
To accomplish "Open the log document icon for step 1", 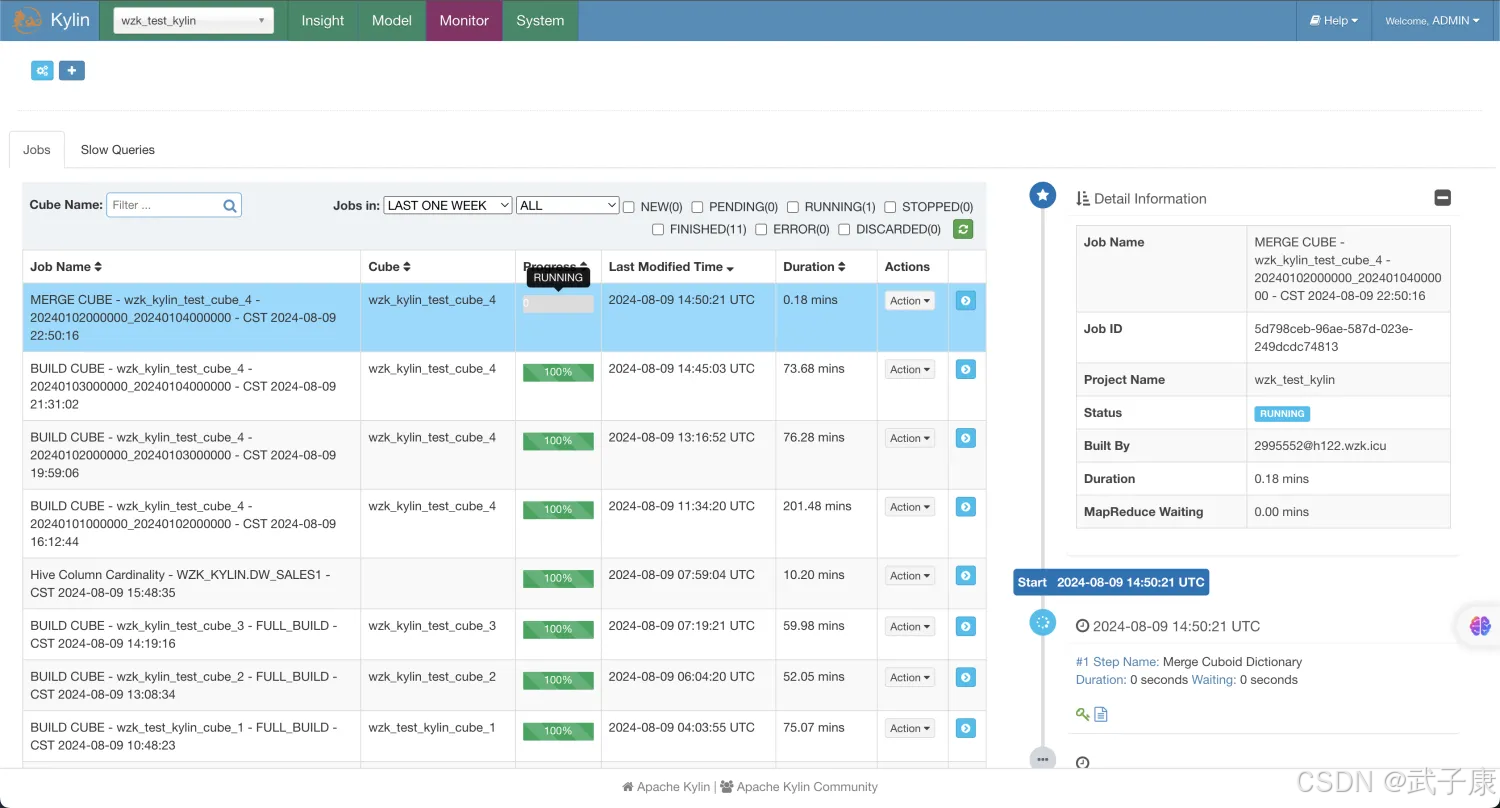I will [1101, 714].
